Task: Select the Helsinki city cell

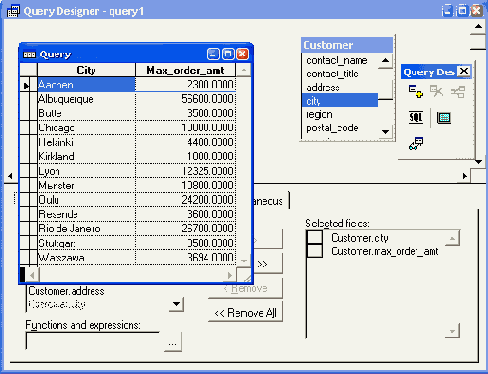Action: point(86,142)
